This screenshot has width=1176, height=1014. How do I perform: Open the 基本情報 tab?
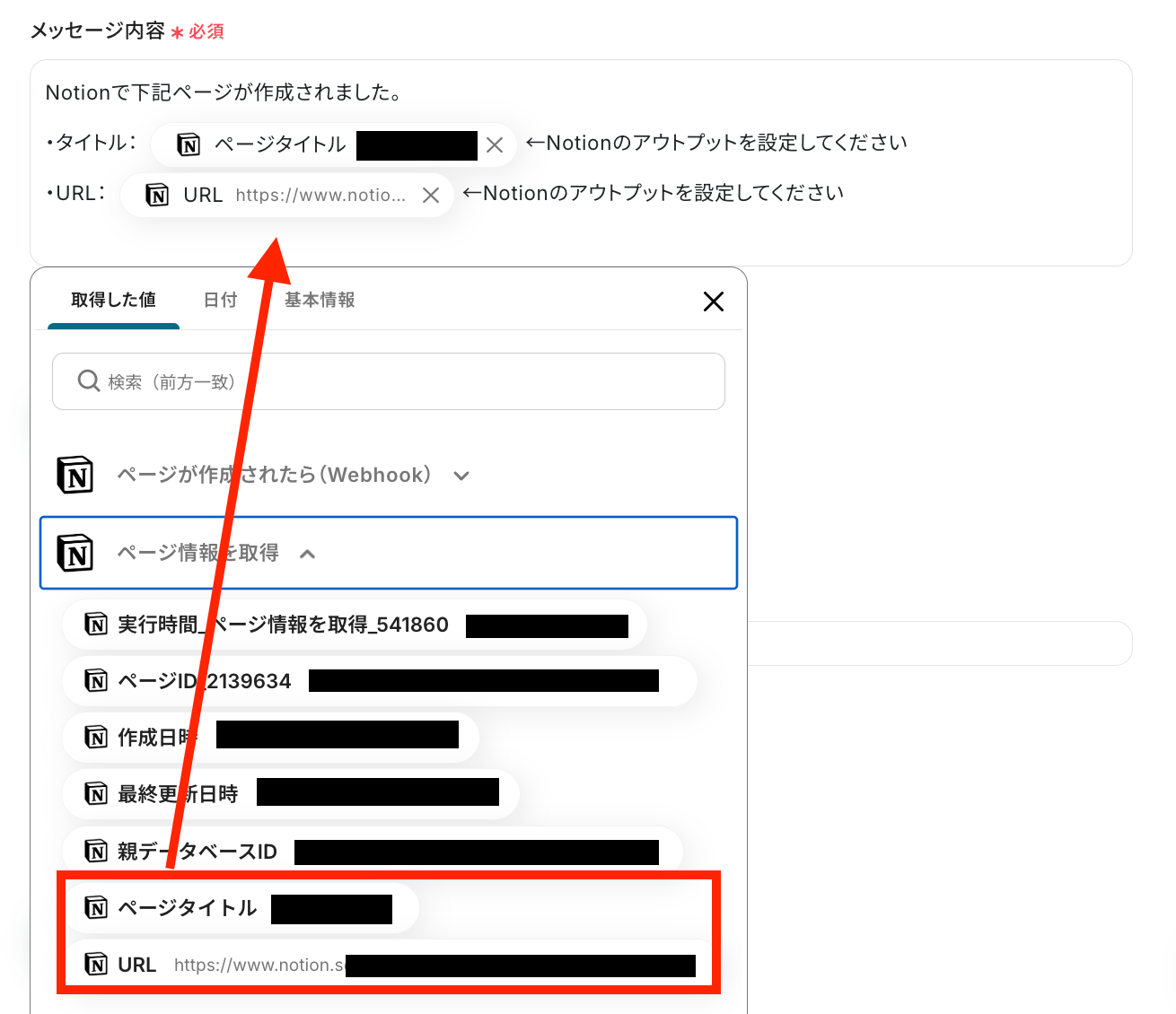pos(320,300)
